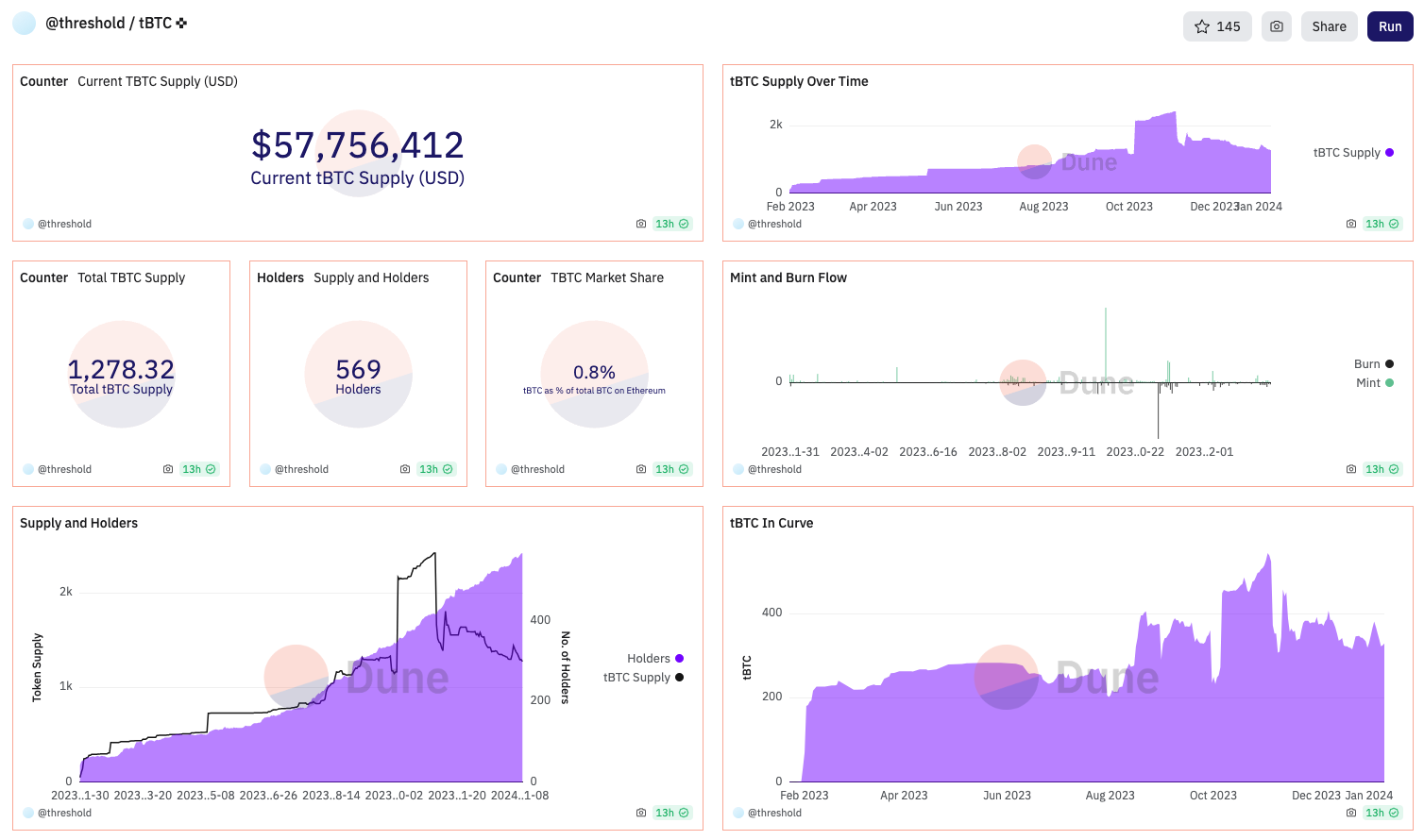Toggle Holders legend in Supply and Holders chart

(655, 658)
